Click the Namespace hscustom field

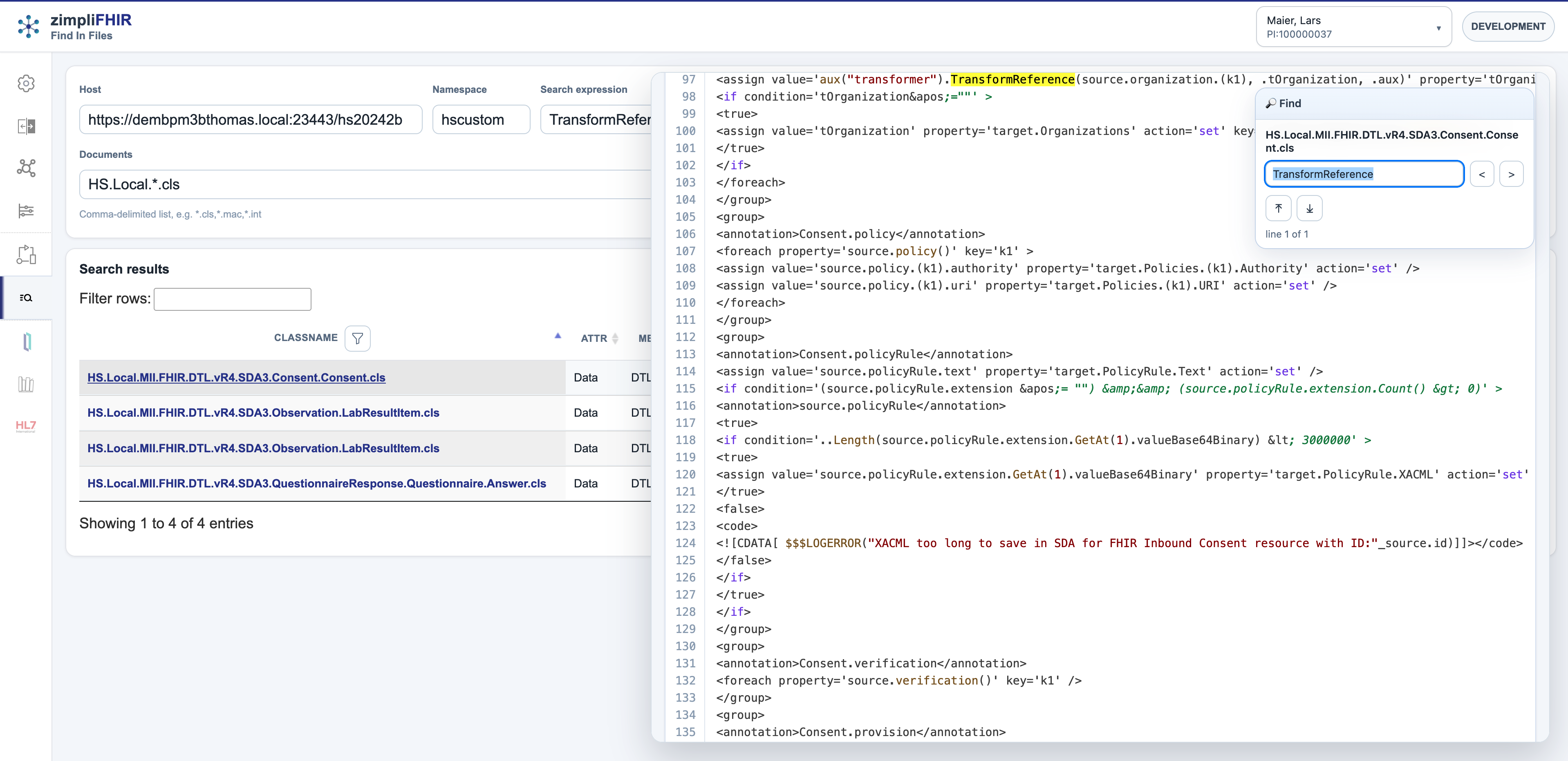pos(481,120)
